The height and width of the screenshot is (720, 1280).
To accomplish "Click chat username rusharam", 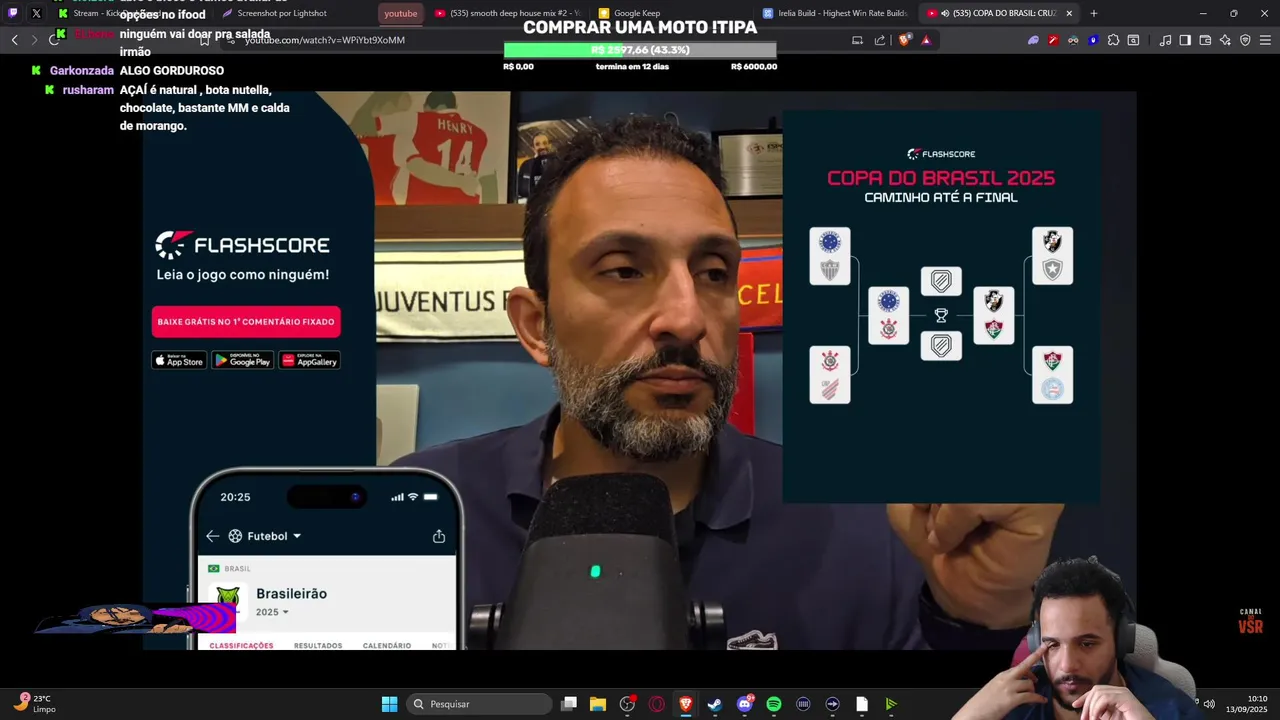I will tap(88, 90).
